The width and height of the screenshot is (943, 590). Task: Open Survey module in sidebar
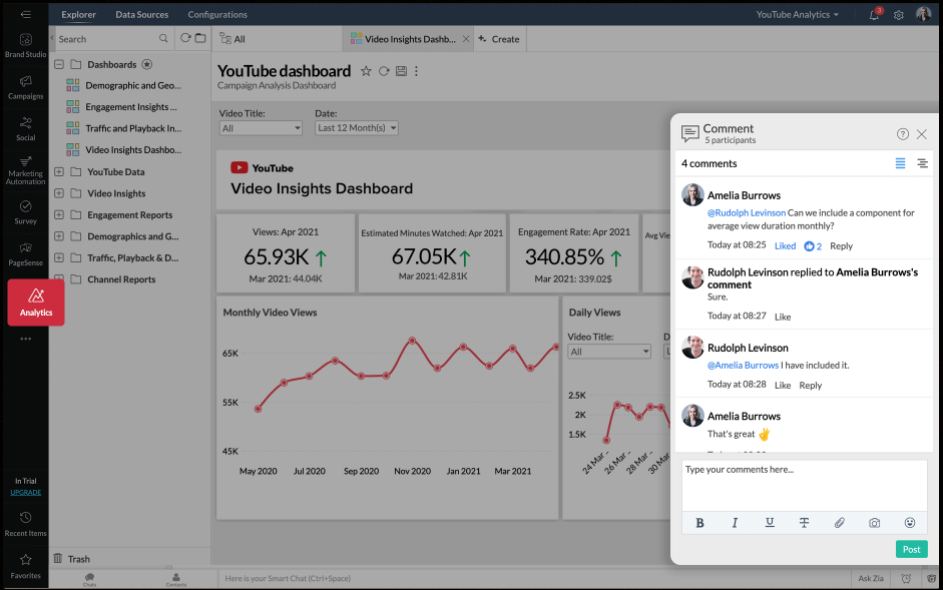pyautogui.click(x=25, y=213)
